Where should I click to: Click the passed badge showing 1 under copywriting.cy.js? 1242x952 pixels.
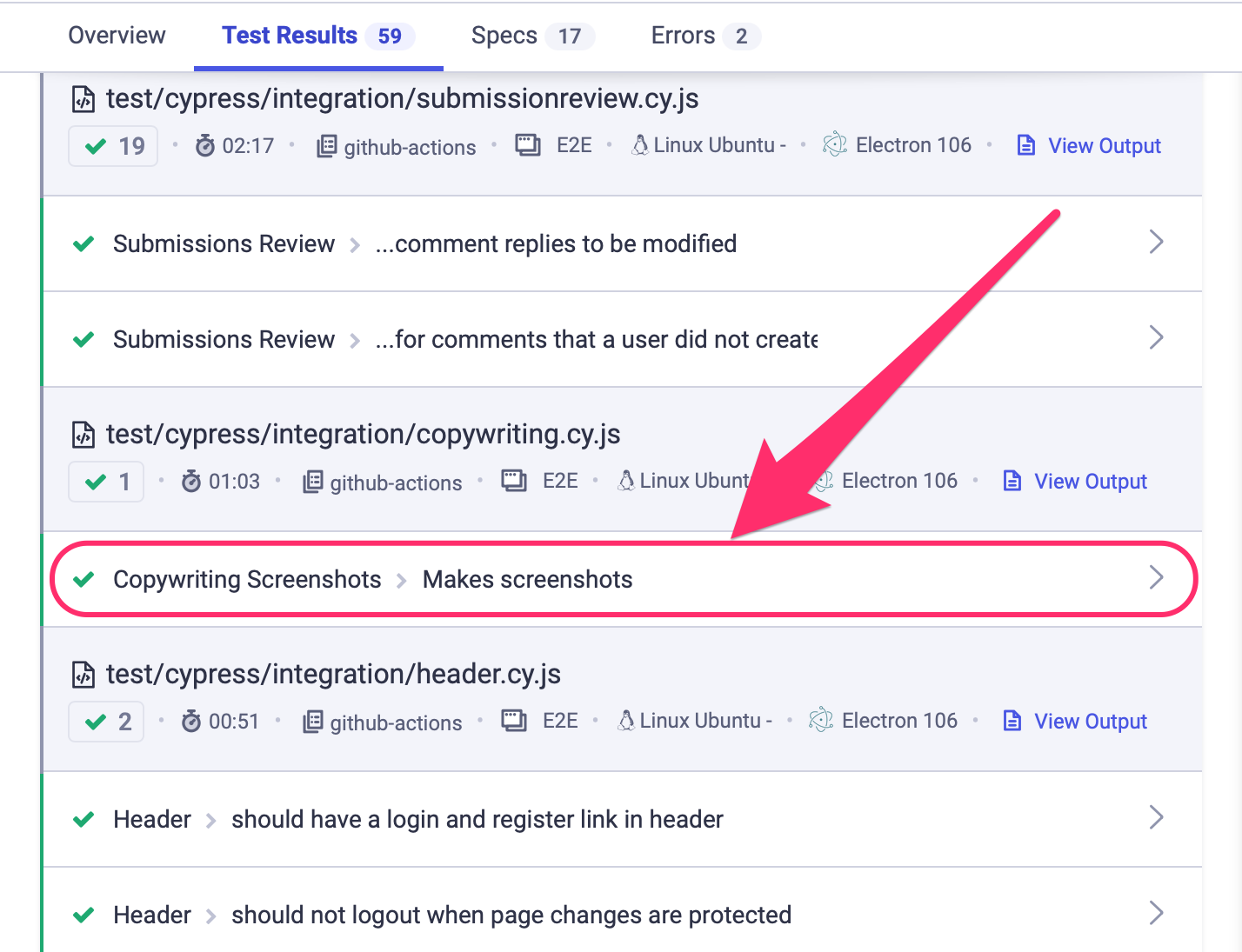click(106, 481)
